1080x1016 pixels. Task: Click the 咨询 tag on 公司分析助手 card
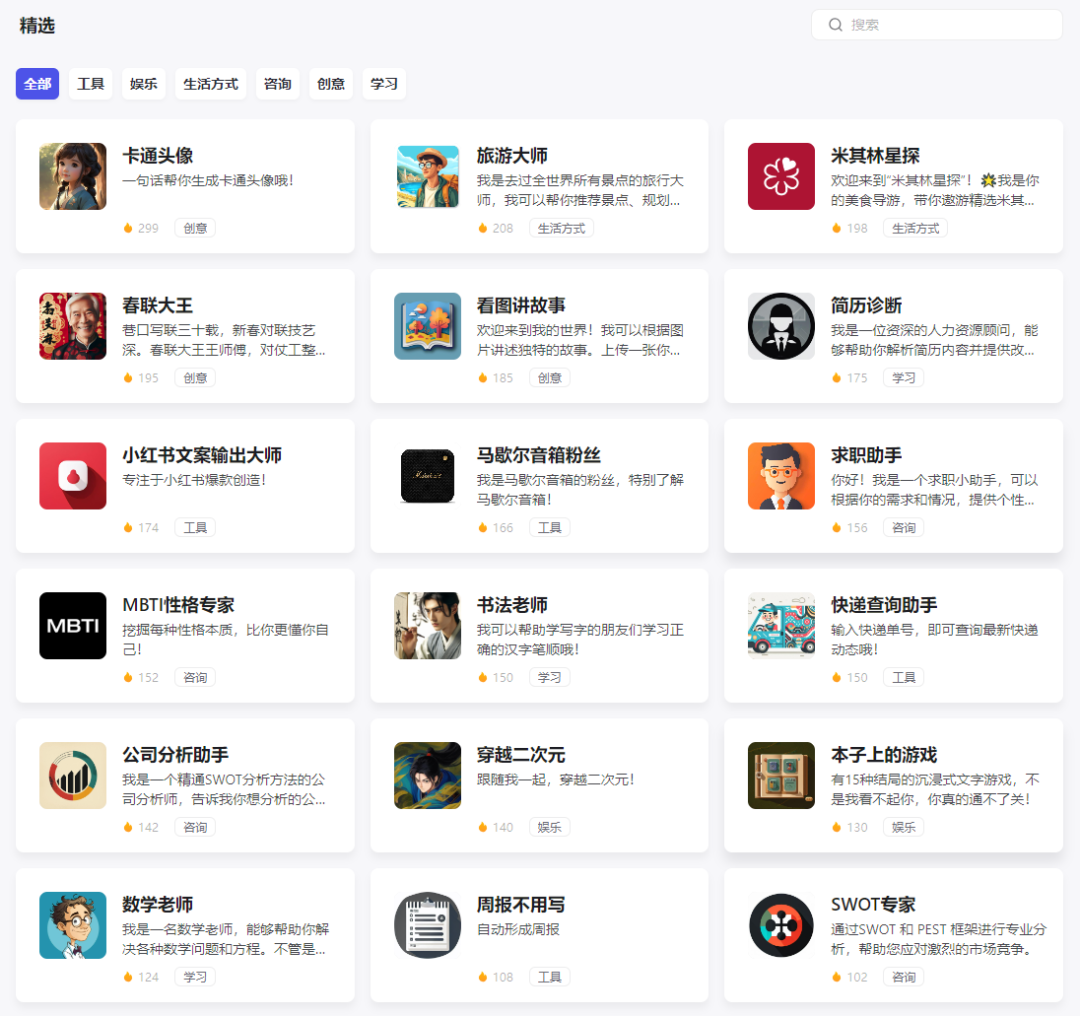coord(194,827)
